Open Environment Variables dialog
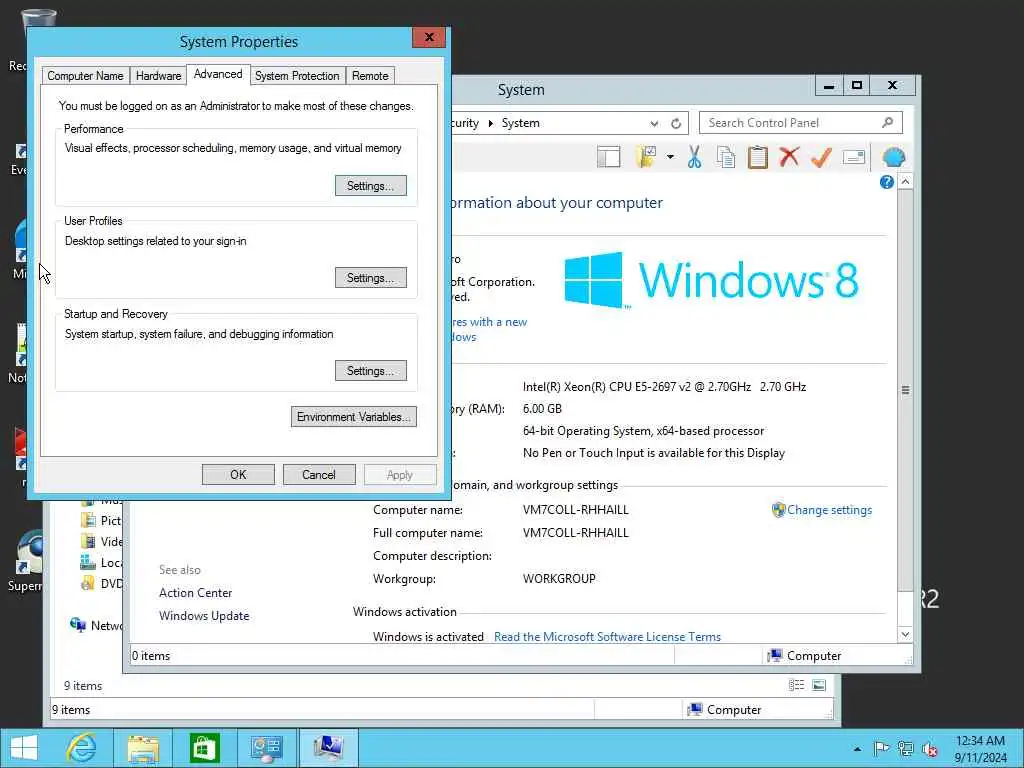 354,417
